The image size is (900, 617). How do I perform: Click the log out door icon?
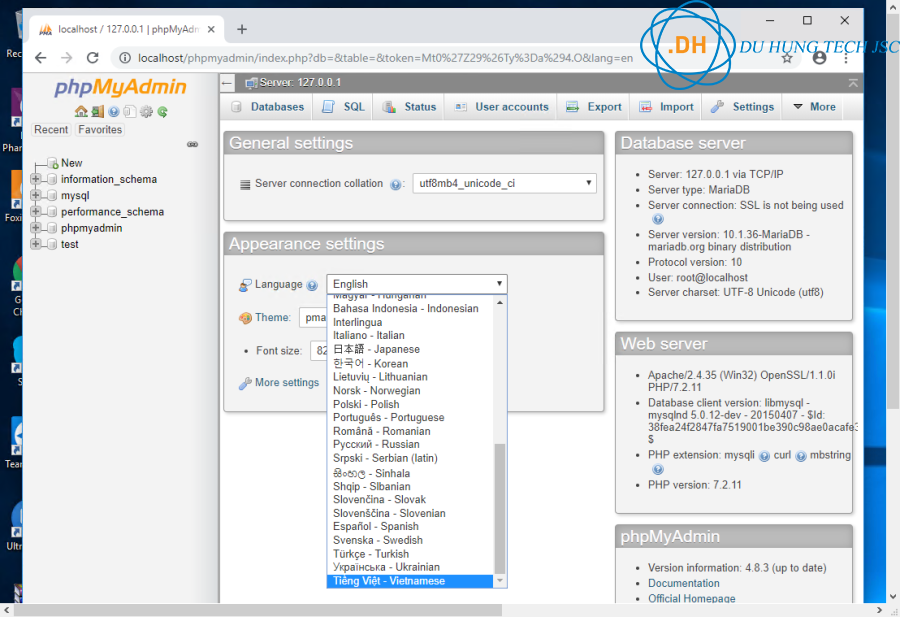[x=98, y=112]
